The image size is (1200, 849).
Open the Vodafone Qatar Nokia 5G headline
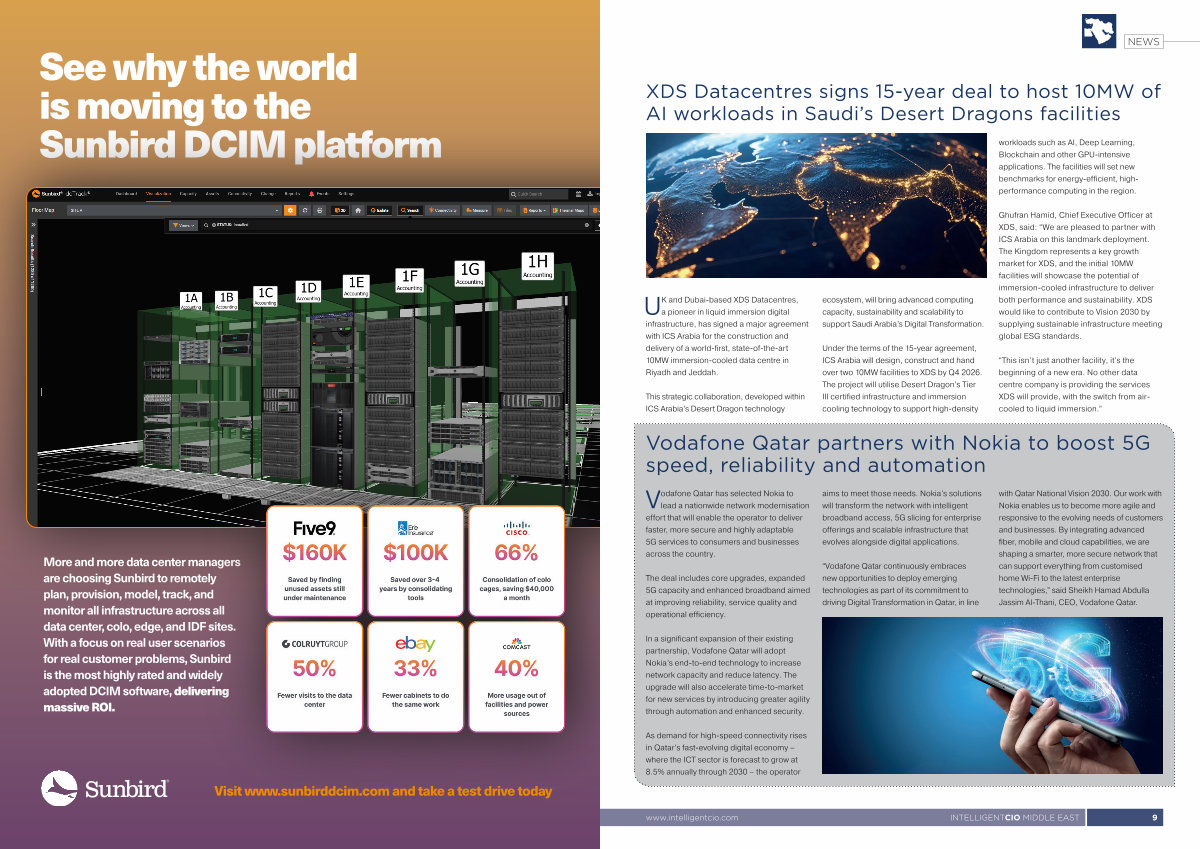[x=898, y=454]
